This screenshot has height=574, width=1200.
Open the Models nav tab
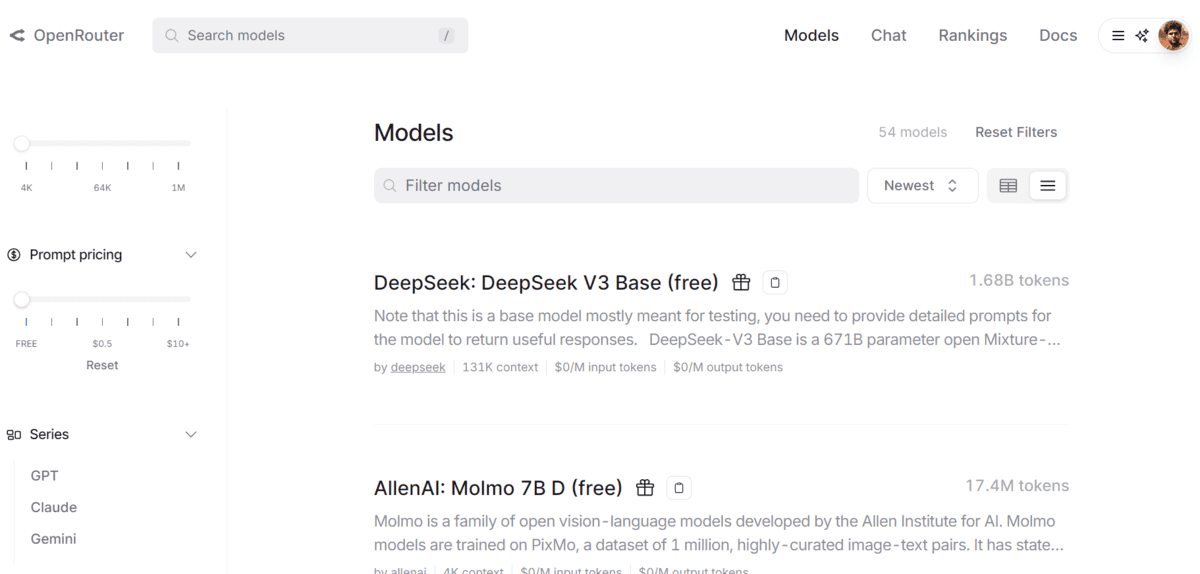[x=811, y=36]
